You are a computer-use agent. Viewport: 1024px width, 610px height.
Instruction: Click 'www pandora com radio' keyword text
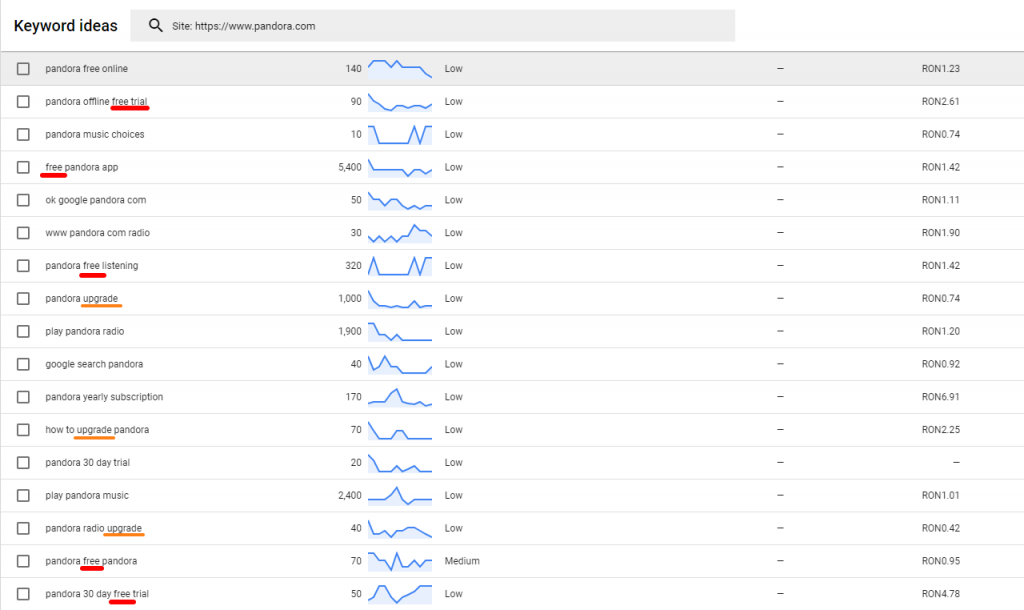97,233
